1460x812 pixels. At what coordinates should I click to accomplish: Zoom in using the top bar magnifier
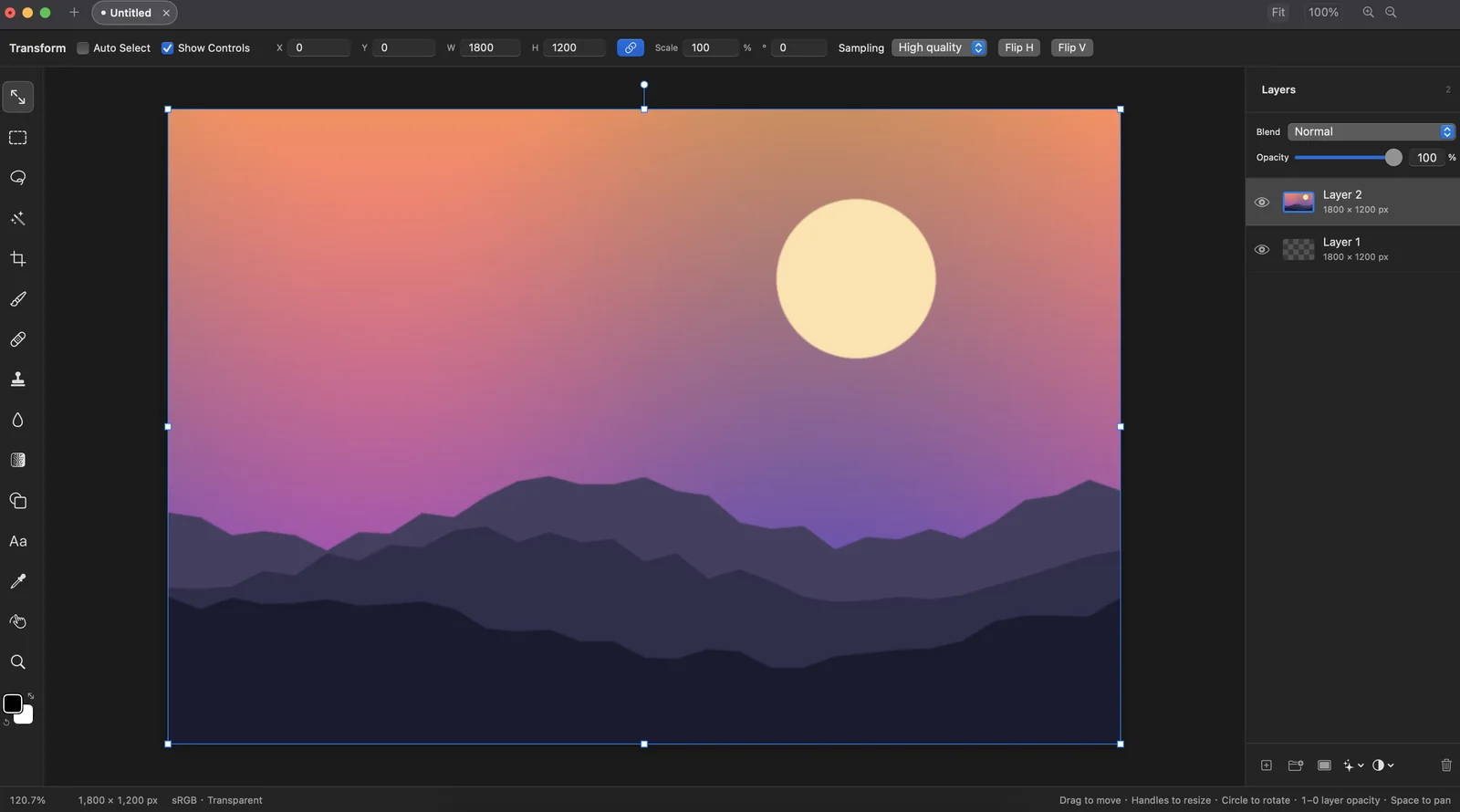point(1368,13)
